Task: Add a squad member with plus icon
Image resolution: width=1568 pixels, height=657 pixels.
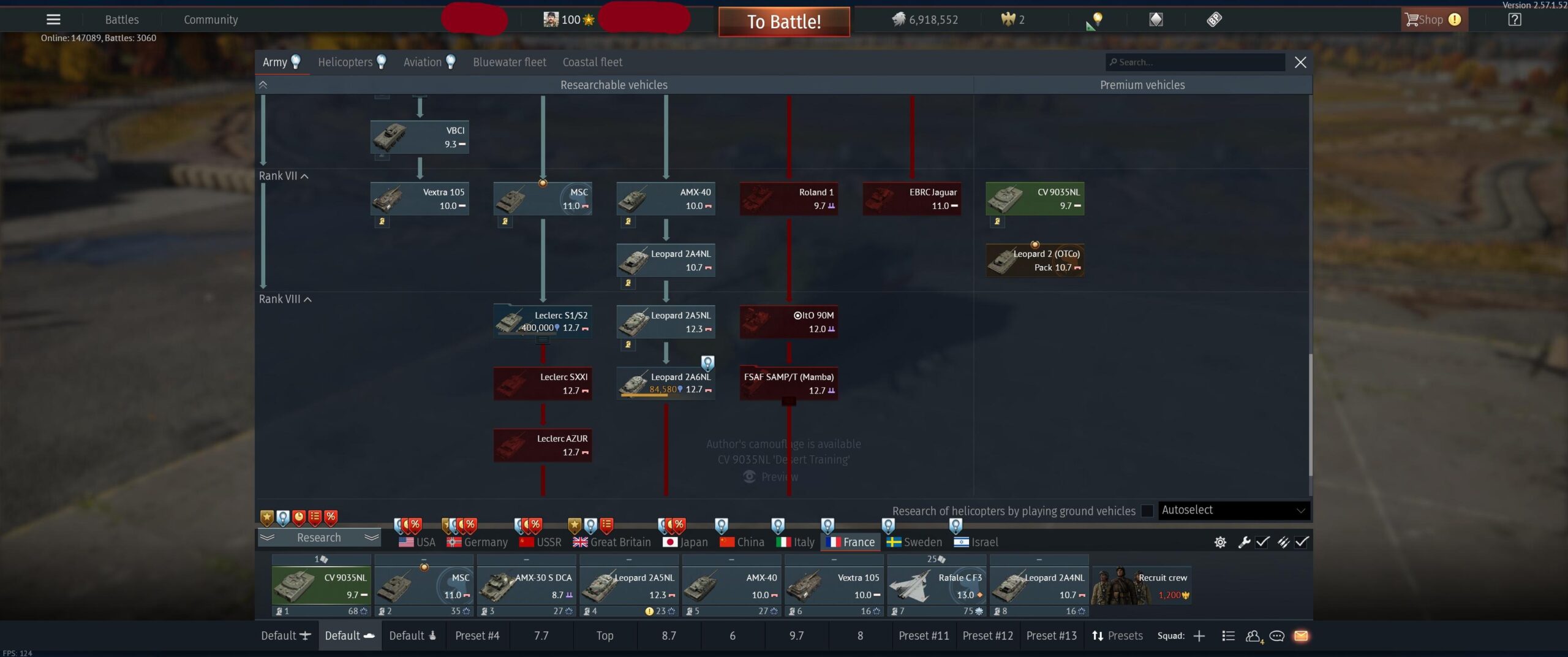Action: point(1199,636)
